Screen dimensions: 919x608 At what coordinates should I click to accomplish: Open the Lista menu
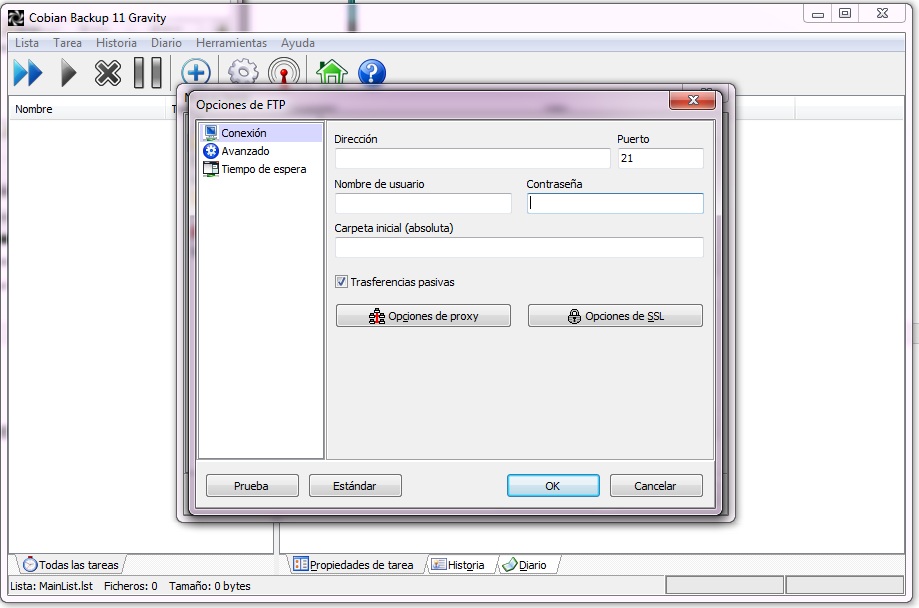[27, 43]
